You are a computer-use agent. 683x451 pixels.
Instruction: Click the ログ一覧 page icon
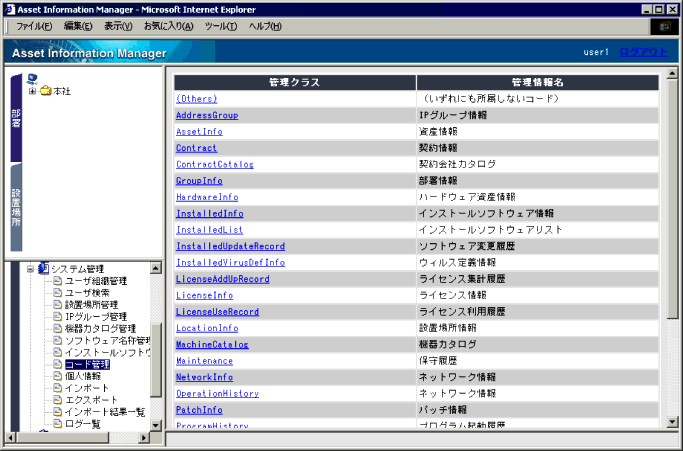pyautogui.click(x=57, y=424)
